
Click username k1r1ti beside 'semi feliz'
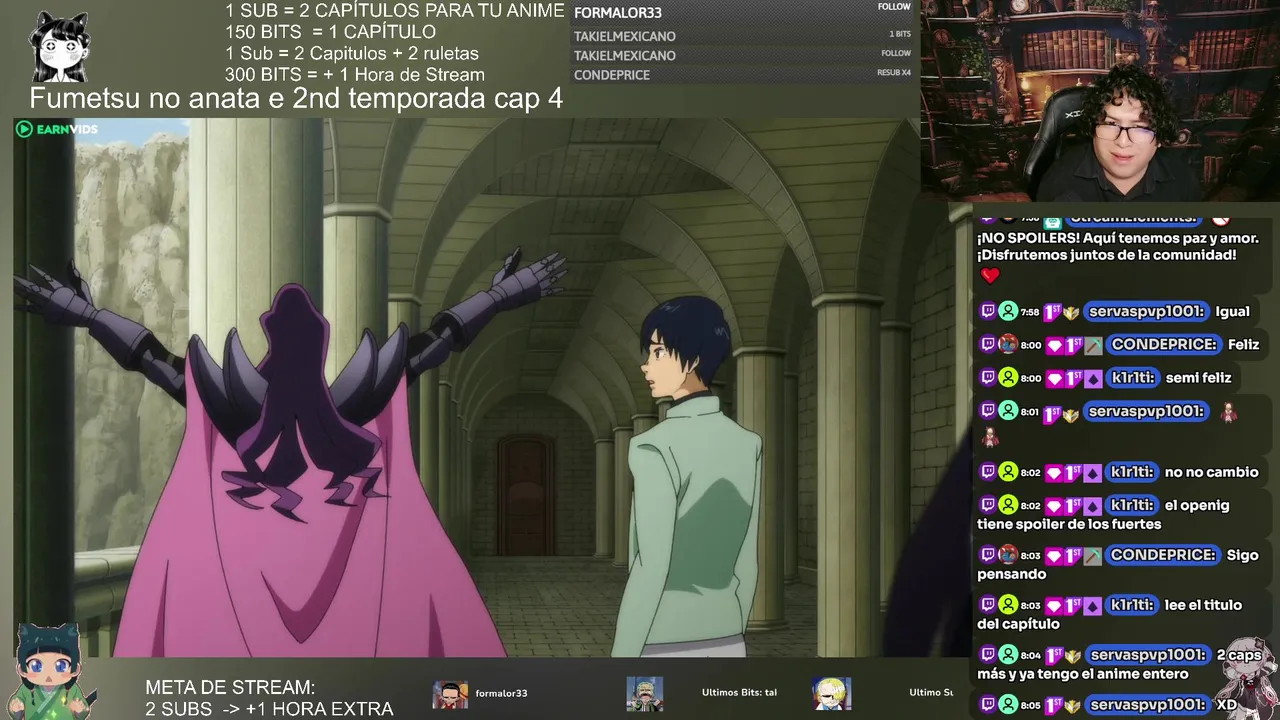(x=1133, y=378)
